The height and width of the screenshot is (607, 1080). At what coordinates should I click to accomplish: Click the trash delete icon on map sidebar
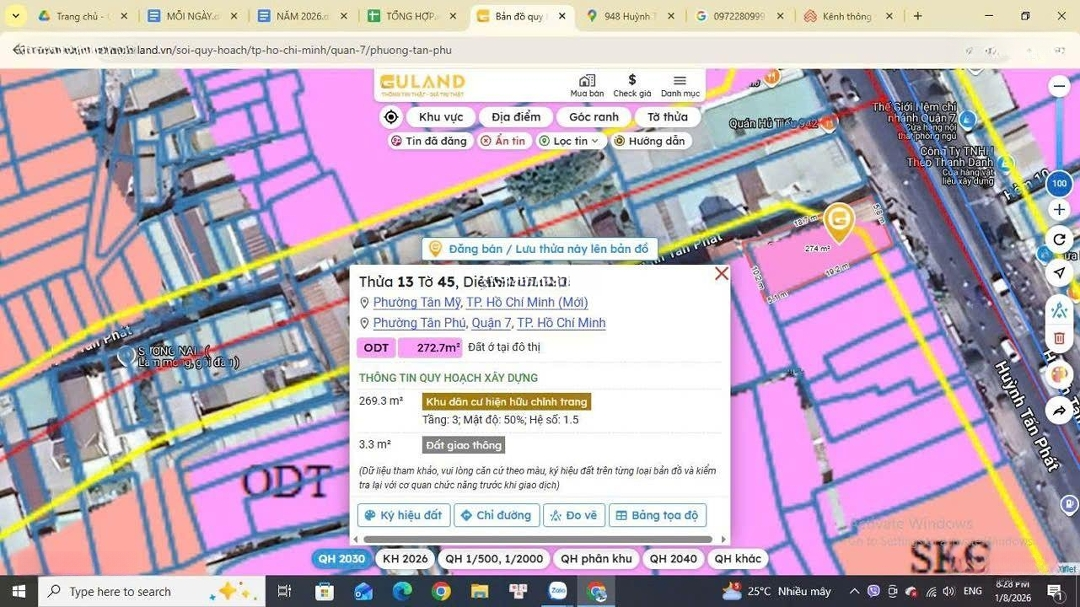coord(1059,338)
